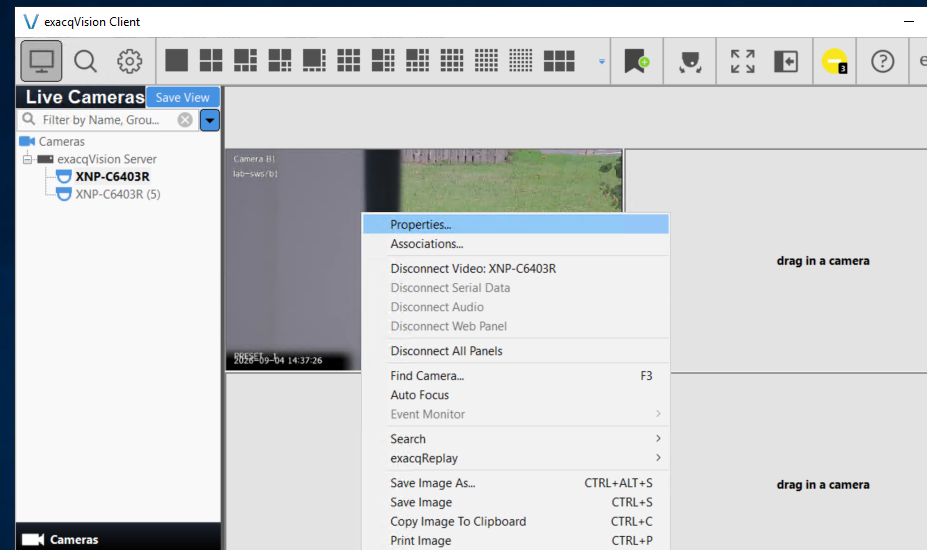
Task: Select the wide 4x2 layout icon
Action: tap(559, 60)
